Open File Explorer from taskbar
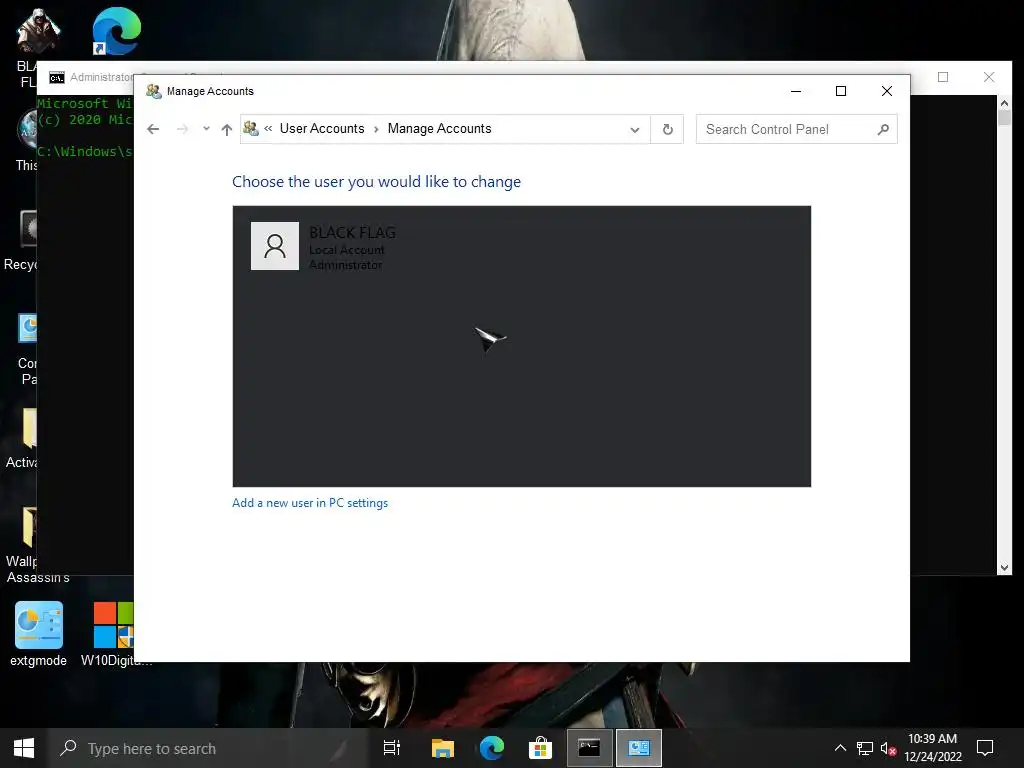The image size is (1024, 768). tap(443, 748)
